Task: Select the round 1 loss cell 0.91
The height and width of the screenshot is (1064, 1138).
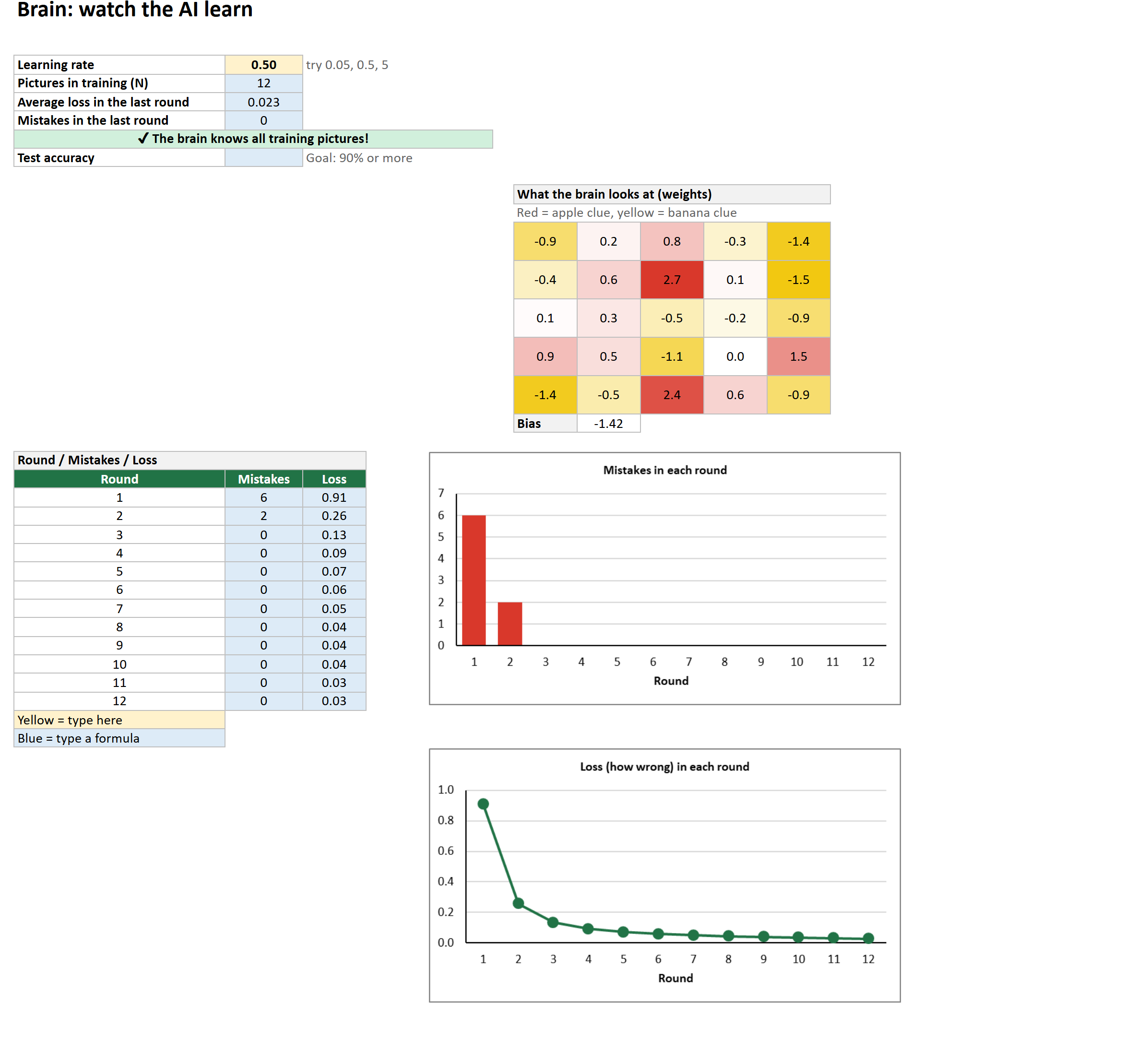Action: click(334, 497)
